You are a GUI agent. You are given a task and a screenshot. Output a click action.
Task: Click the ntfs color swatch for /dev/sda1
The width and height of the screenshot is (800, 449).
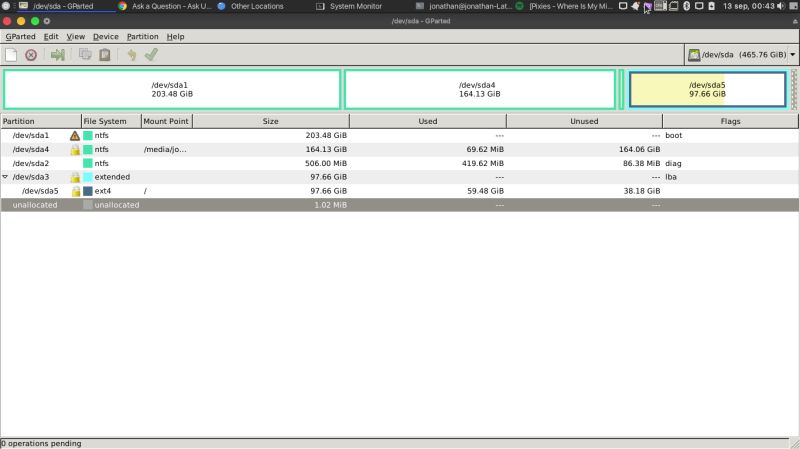(88, 136)
